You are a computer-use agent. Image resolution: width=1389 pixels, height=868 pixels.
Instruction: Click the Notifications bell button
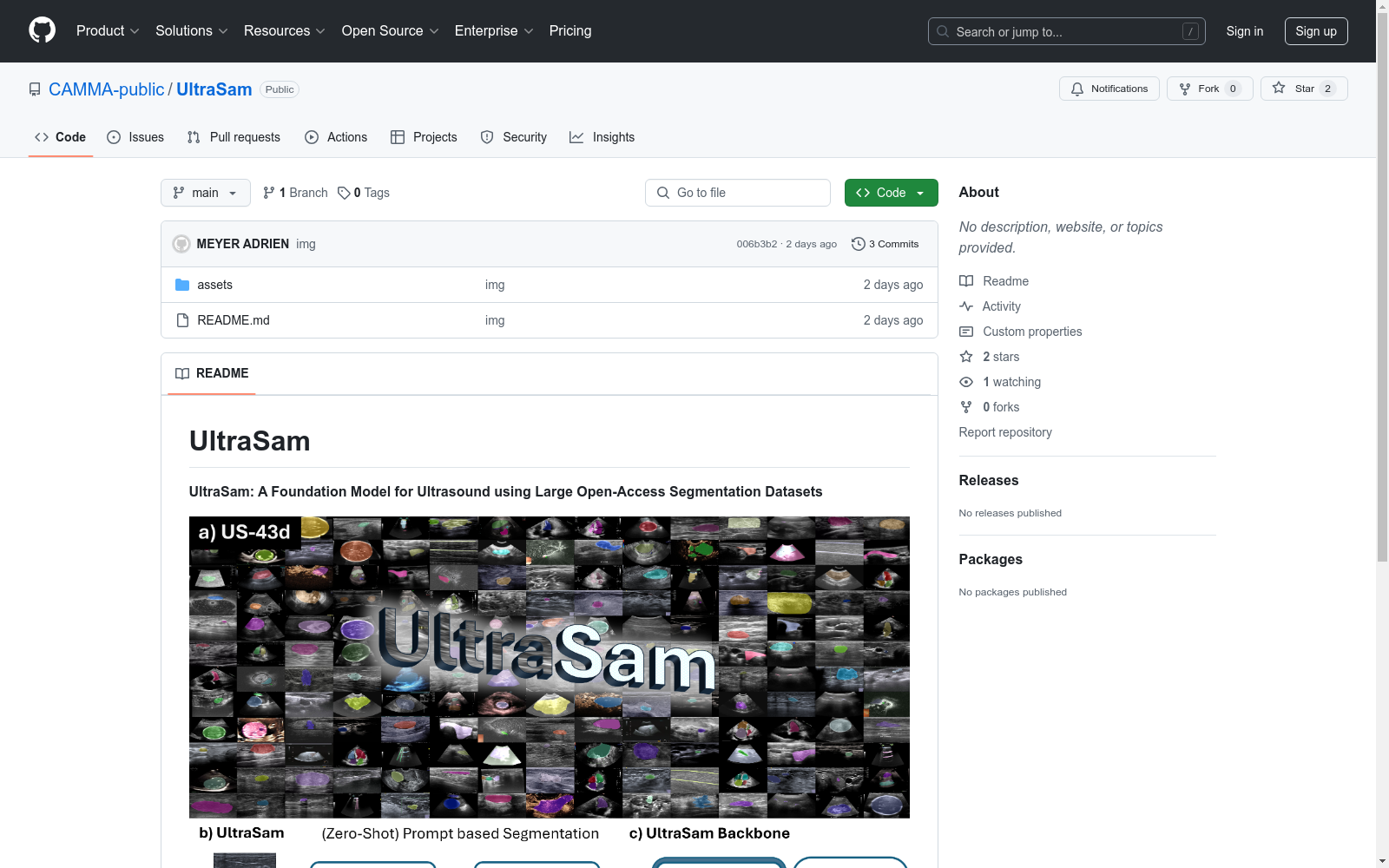coord(1109,89)
